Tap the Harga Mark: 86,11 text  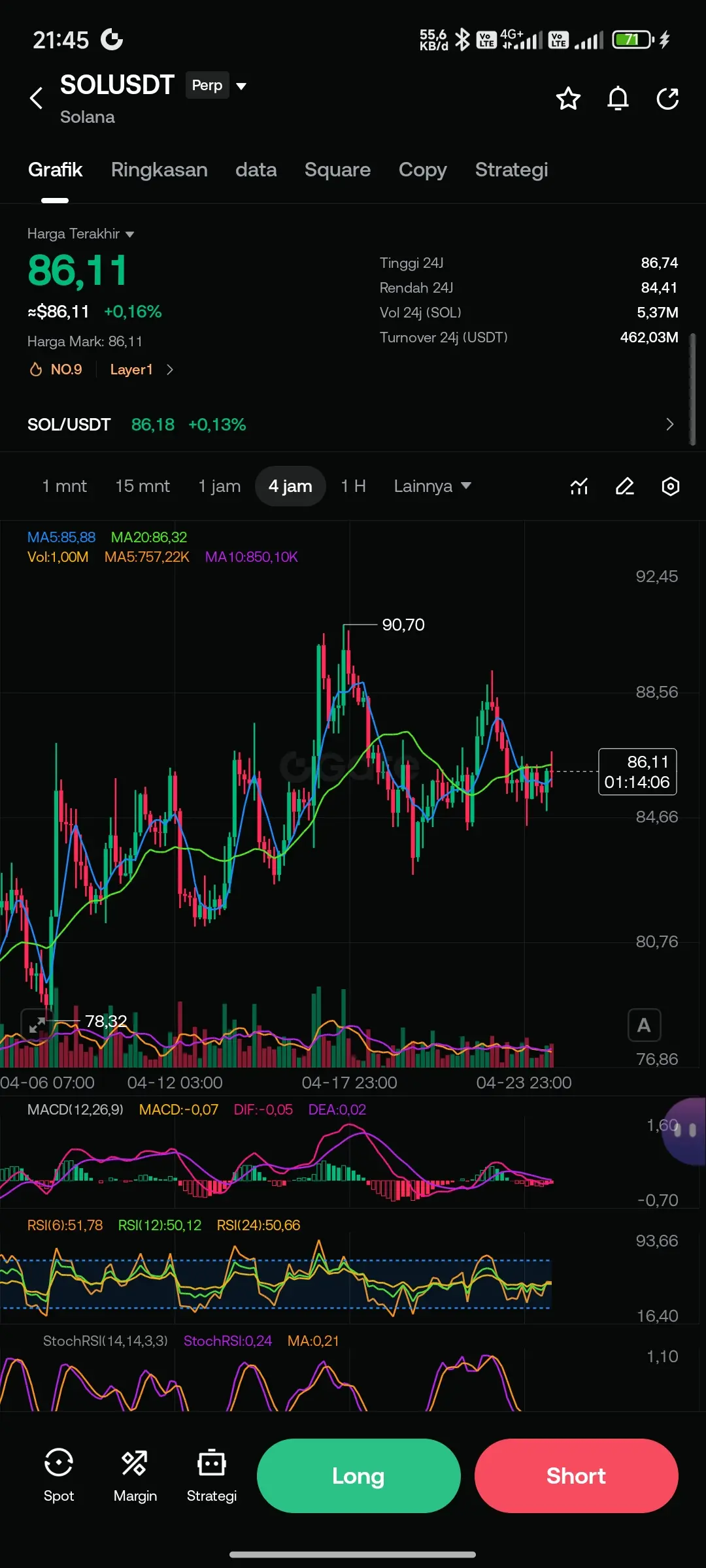(x=85, y=341)
